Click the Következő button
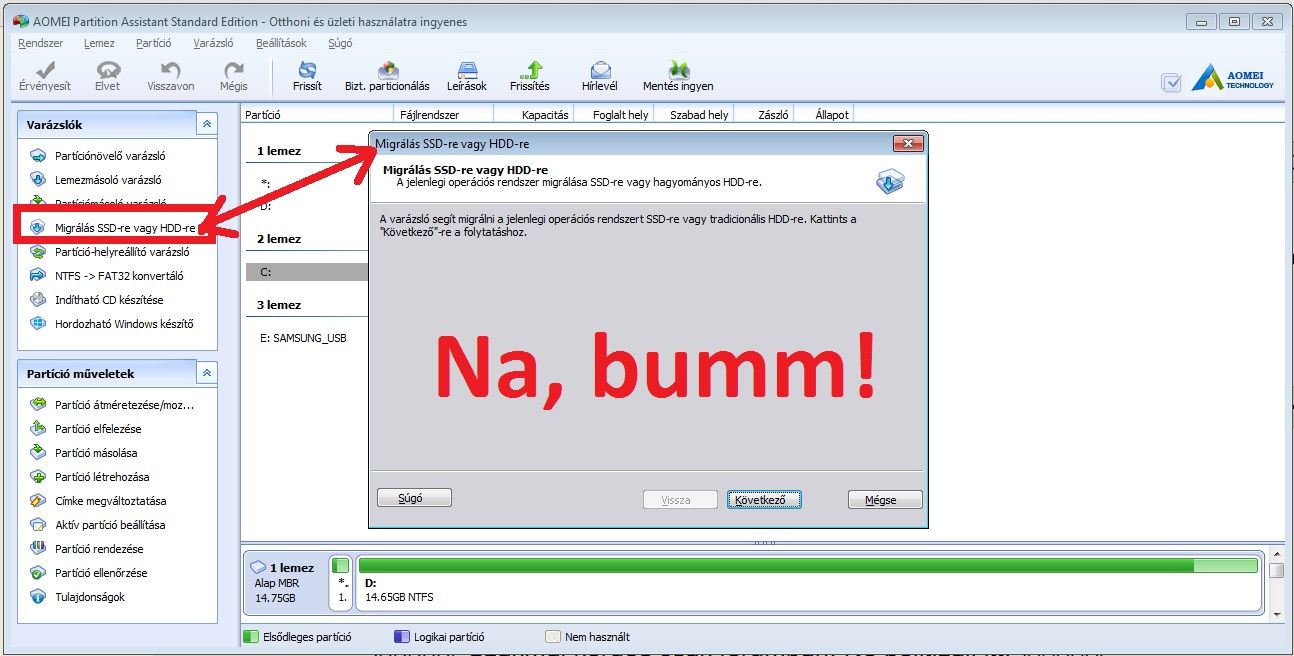The width and height of the screenshot is (1294, 656). (764, 499)
